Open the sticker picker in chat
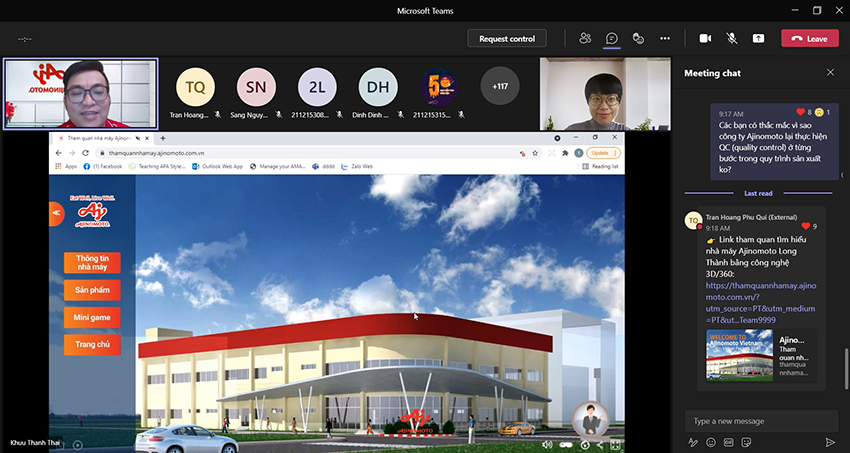Screen dimensions: 850x453 click(x=746, y=443)
